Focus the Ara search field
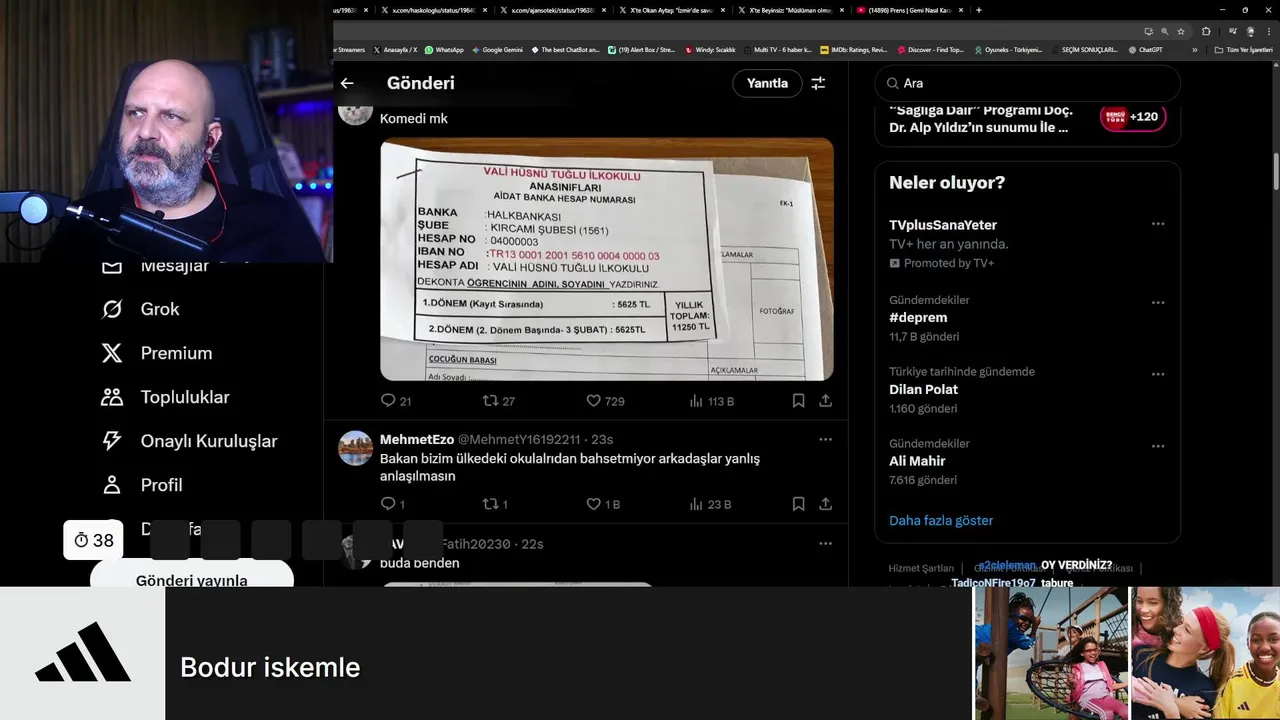1280x720 pixels. [x=1028, y=83]
